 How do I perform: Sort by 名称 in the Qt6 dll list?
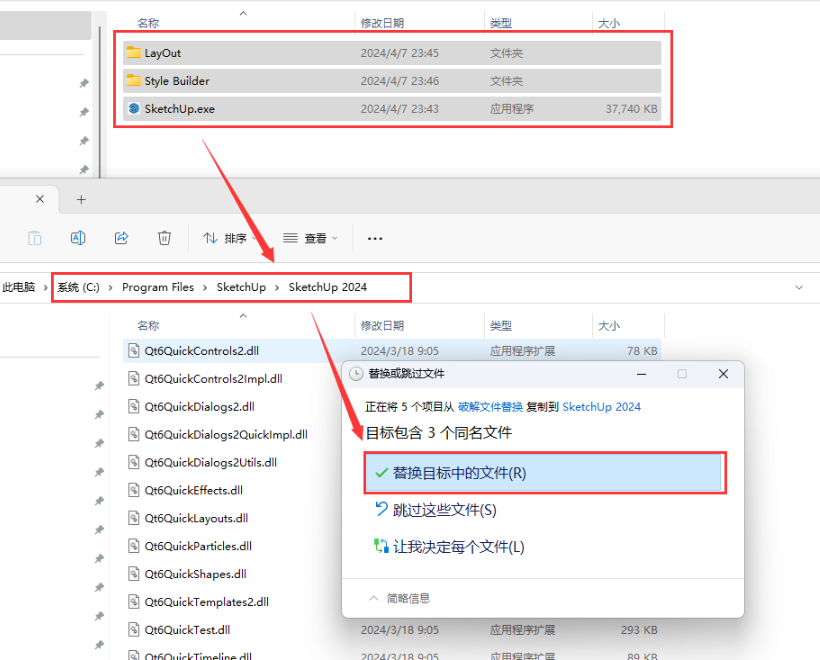[148, 326]
